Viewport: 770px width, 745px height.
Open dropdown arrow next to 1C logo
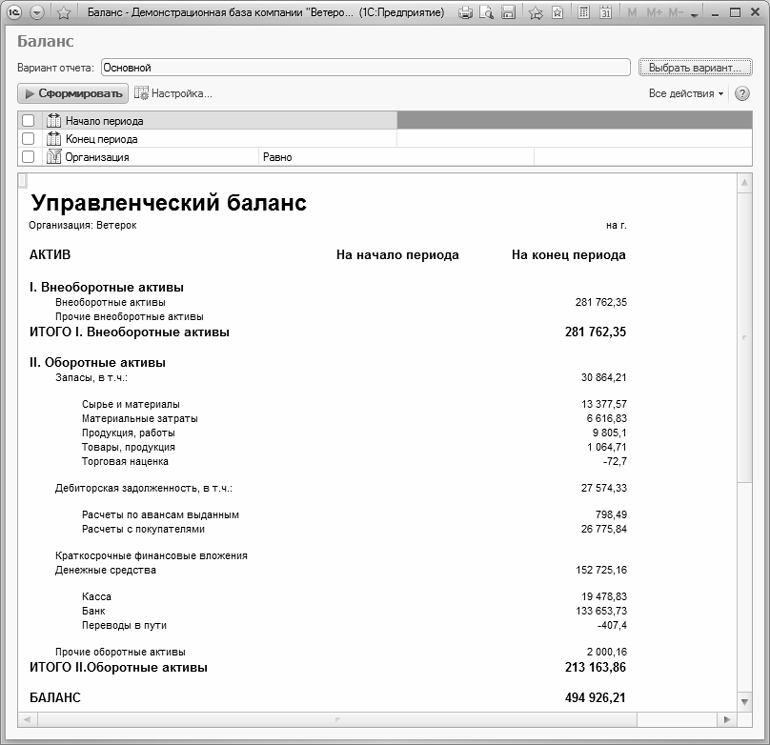[37, 13]
